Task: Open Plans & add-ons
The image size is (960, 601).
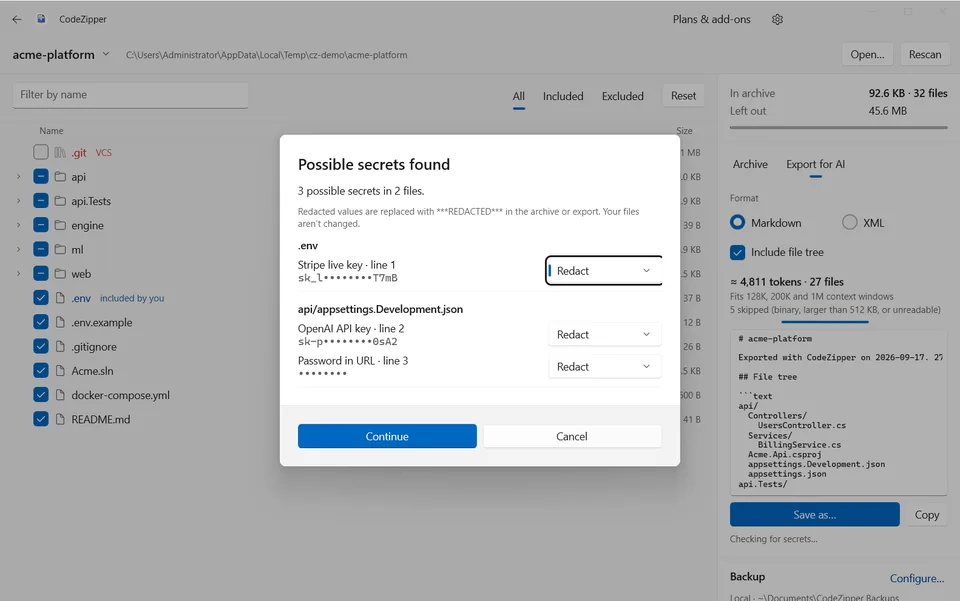Action: coord(711,19)
